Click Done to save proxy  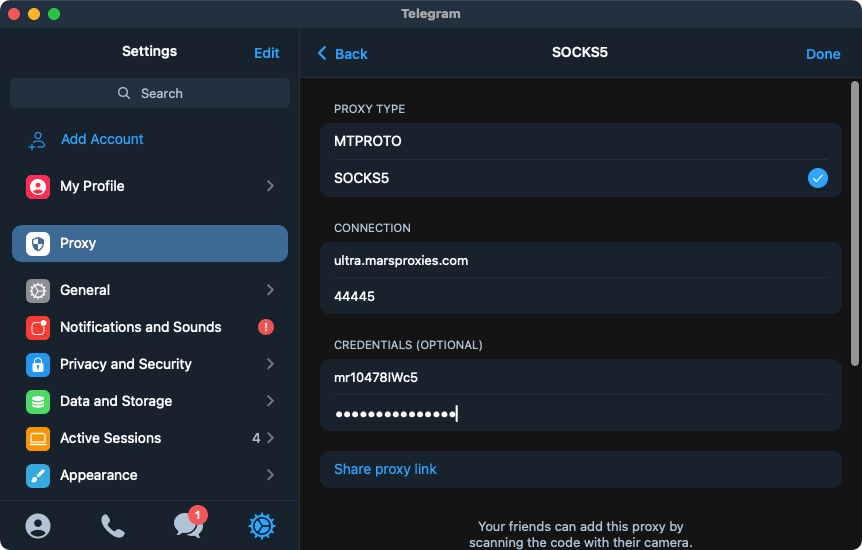point(823,54)
